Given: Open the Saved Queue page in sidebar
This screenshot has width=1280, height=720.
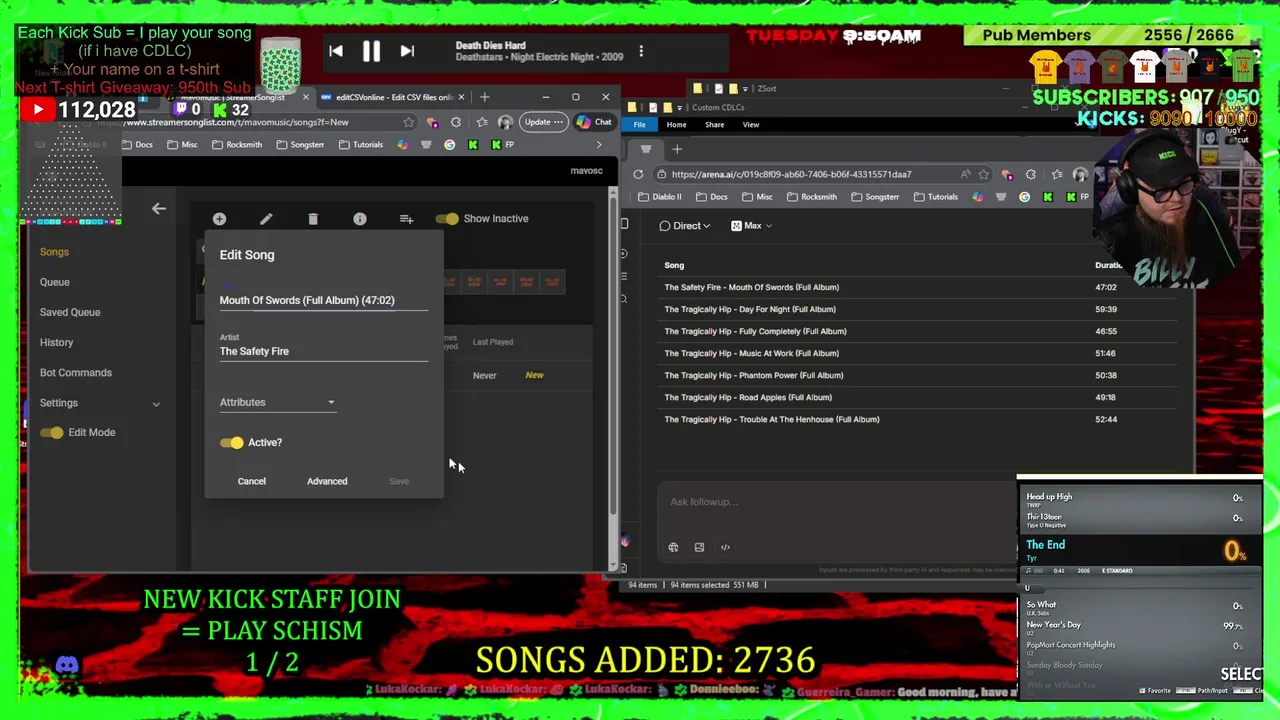Looking at the screenshot, I should click(x=70, y=312).
